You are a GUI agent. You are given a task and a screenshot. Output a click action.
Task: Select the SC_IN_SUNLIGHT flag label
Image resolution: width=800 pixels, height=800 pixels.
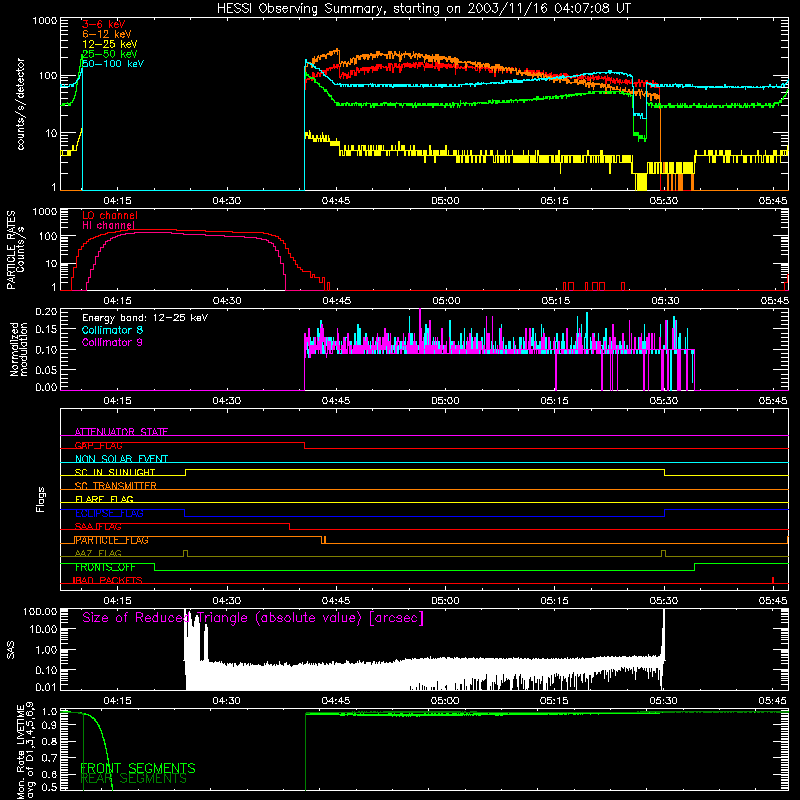pos(115,472)
